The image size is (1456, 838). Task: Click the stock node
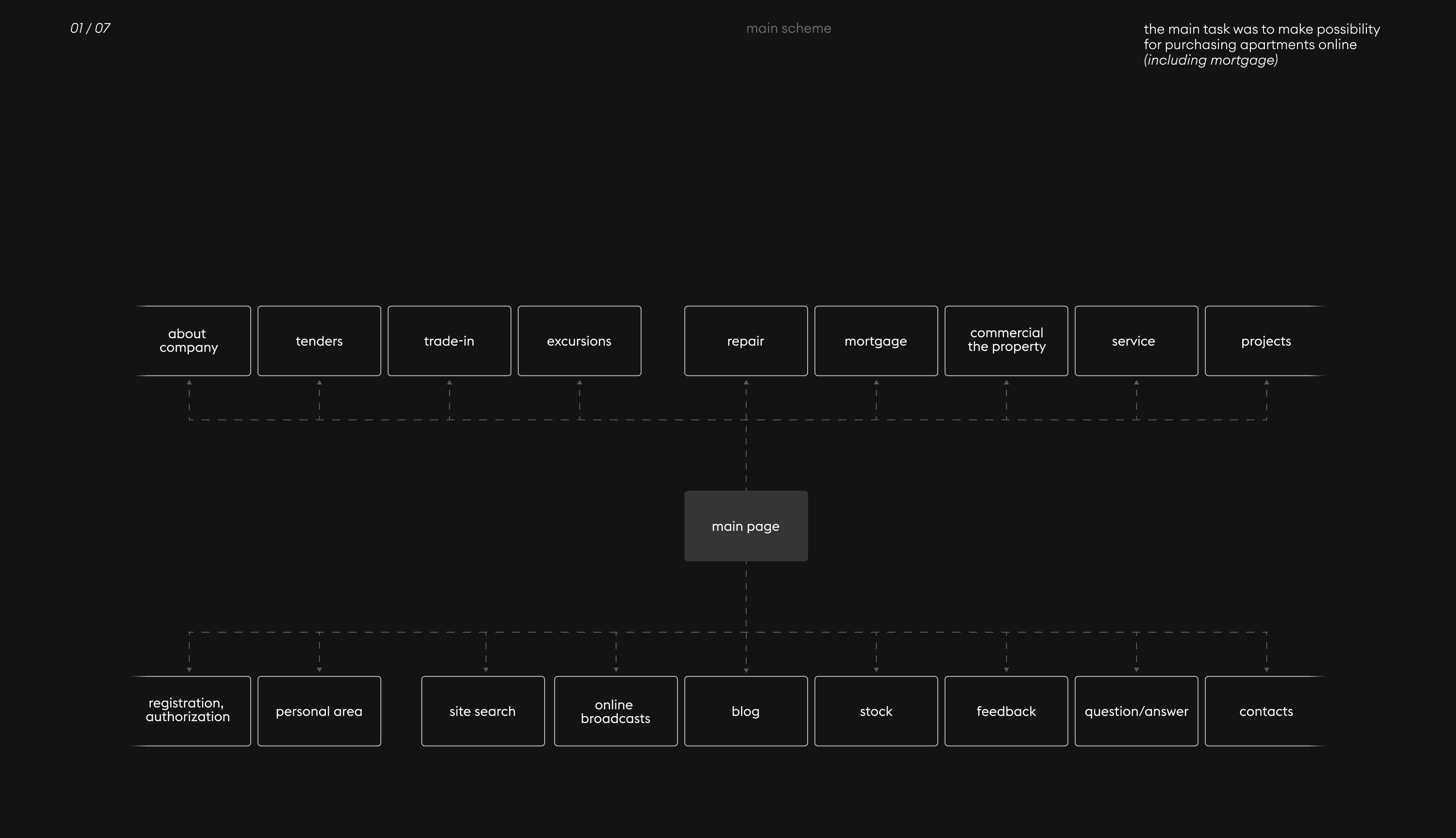click(876, 711)
